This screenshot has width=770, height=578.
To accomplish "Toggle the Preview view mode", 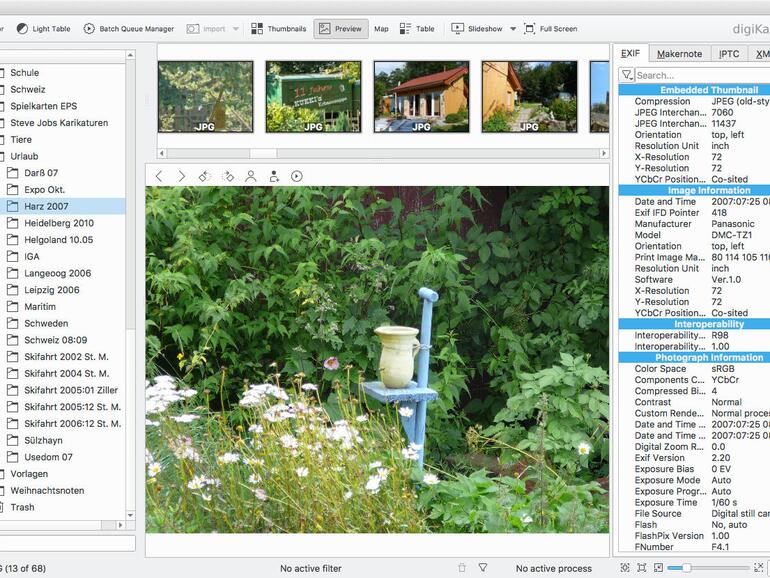I will point(340,29).
